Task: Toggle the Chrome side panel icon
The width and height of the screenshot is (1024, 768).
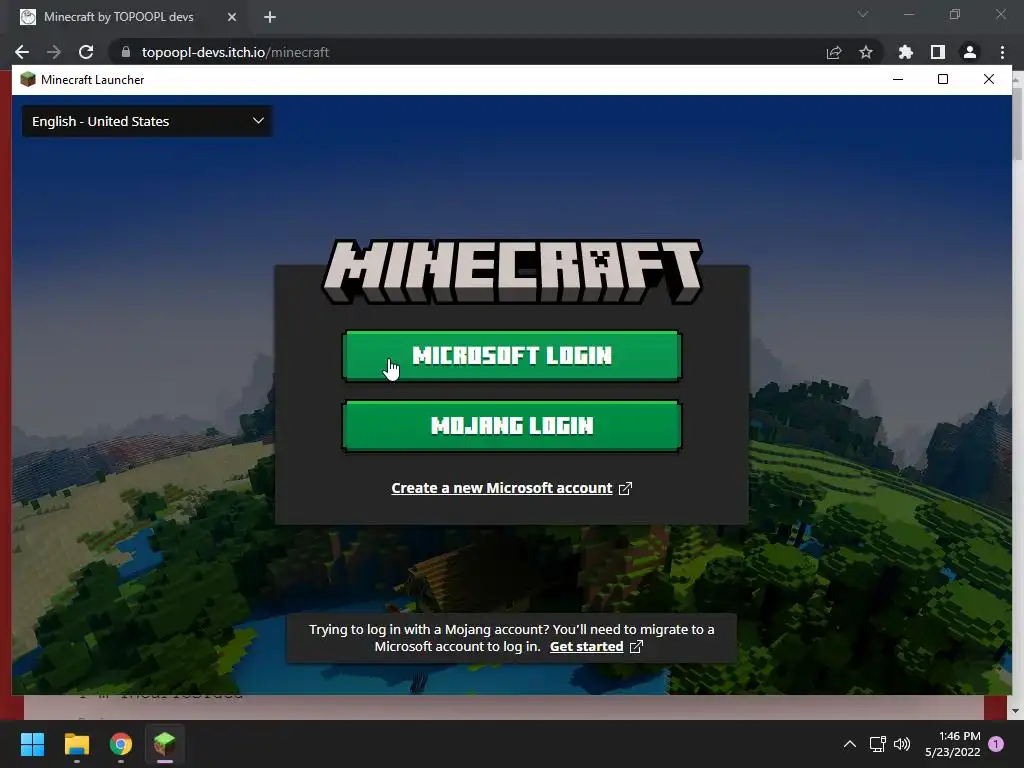Action: (938, 52)
